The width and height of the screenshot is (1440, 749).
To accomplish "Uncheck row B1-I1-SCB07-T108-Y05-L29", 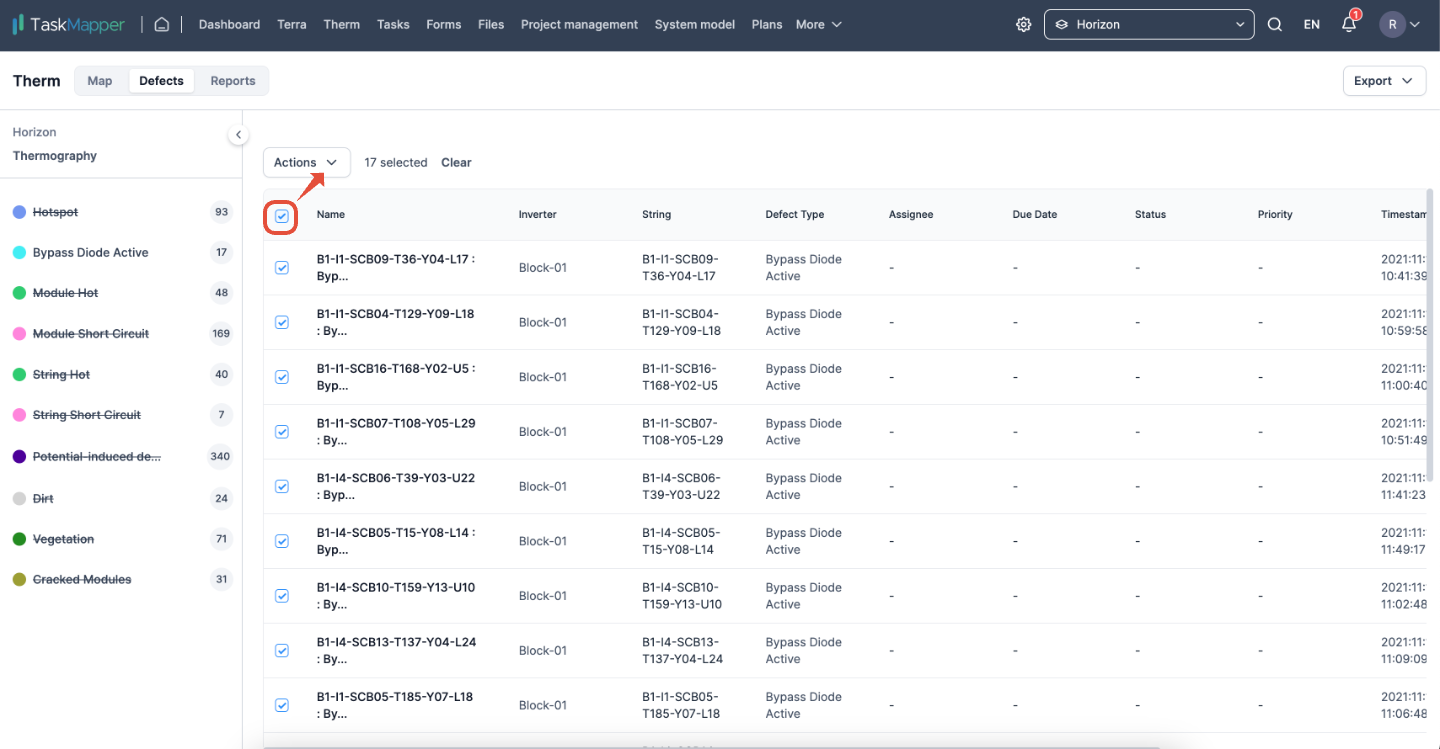I will (282, 432).
